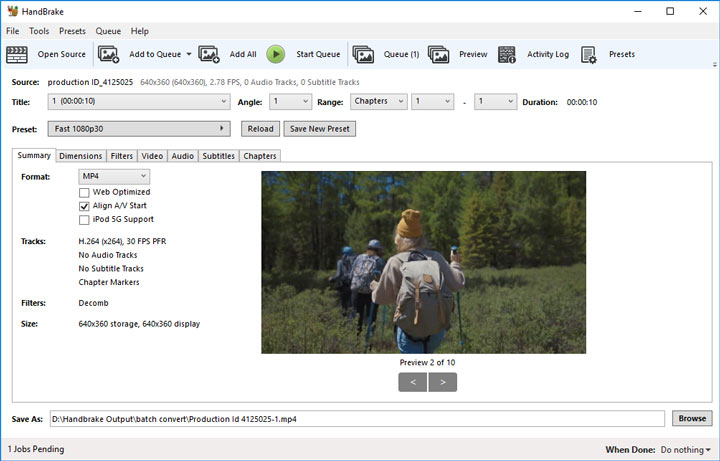Click the Add All icon
The image size is (720, 461).
pos(209,54)
